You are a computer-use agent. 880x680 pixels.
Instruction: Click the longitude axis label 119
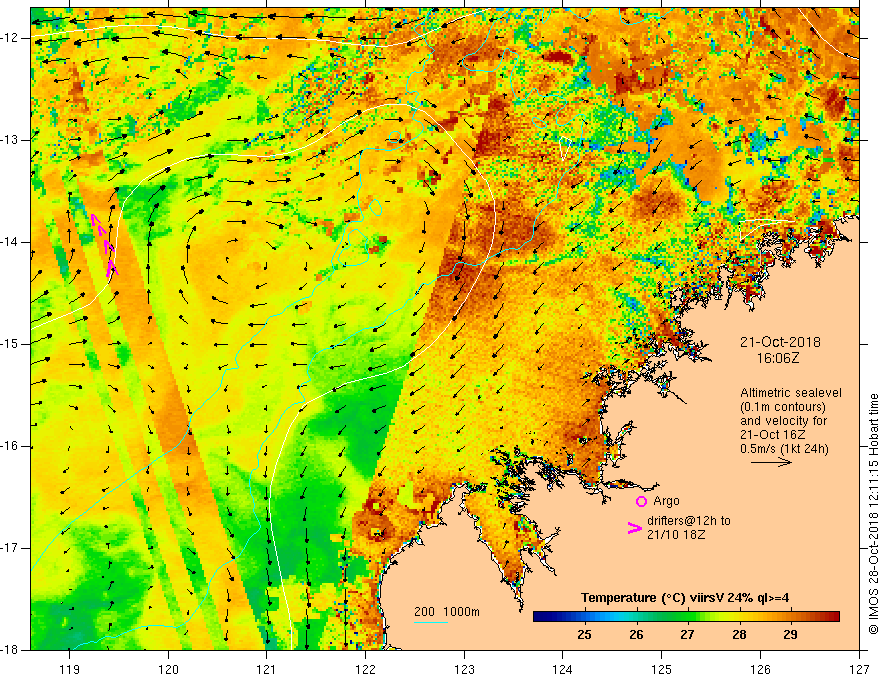69,669
